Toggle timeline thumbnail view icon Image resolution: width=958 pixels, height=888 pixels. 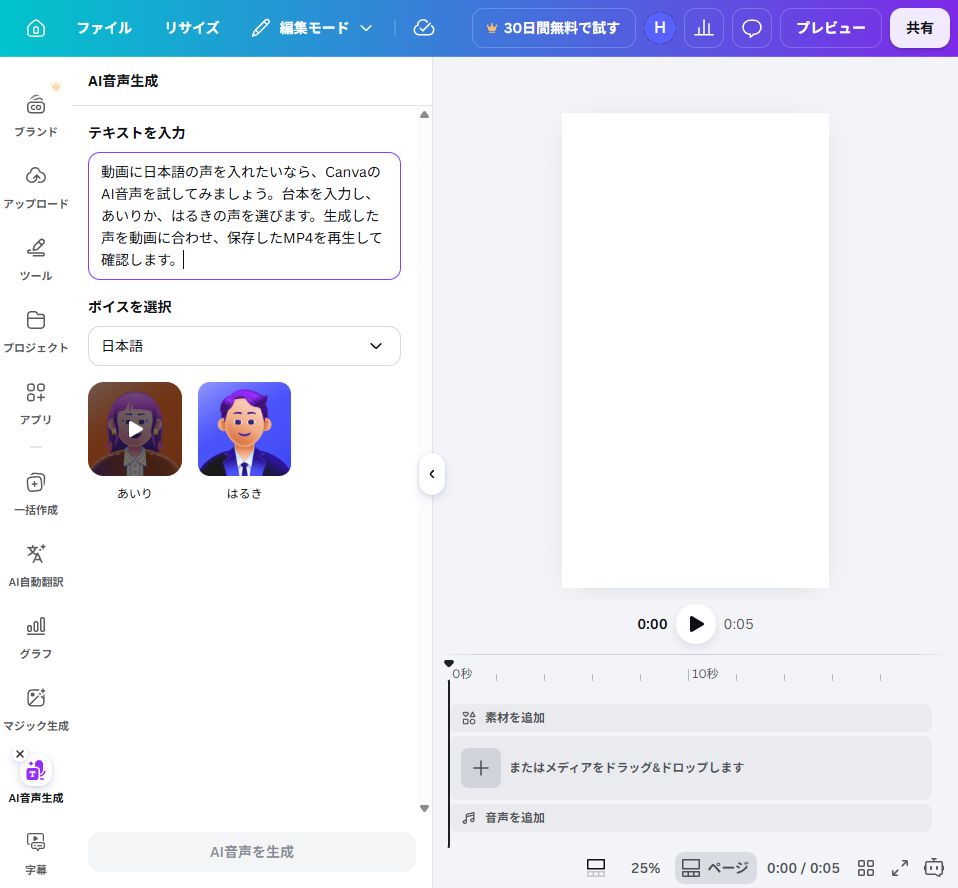point(596,868)
